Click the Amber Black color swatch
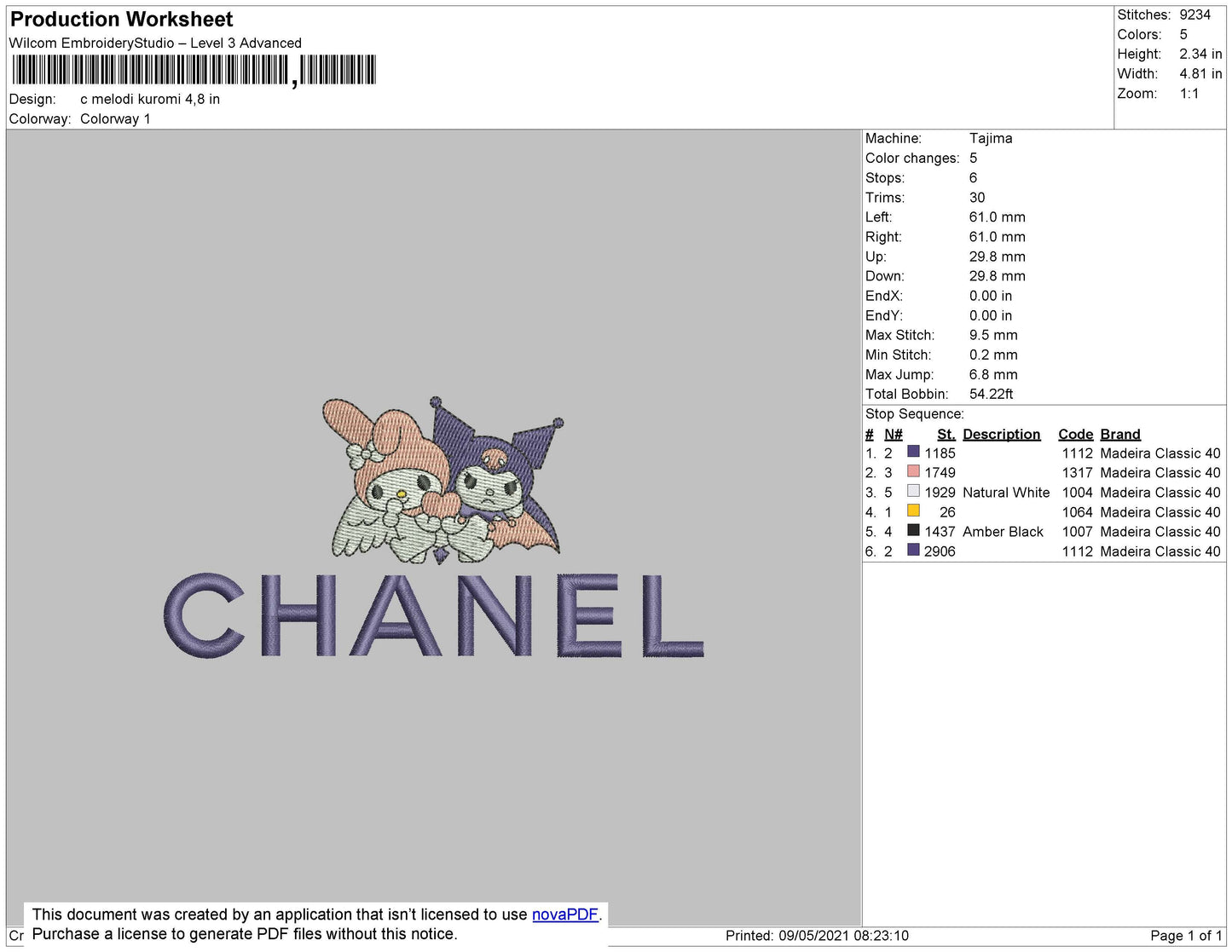The width and height of the screenshot is (1232, 952). coord(913,530)
